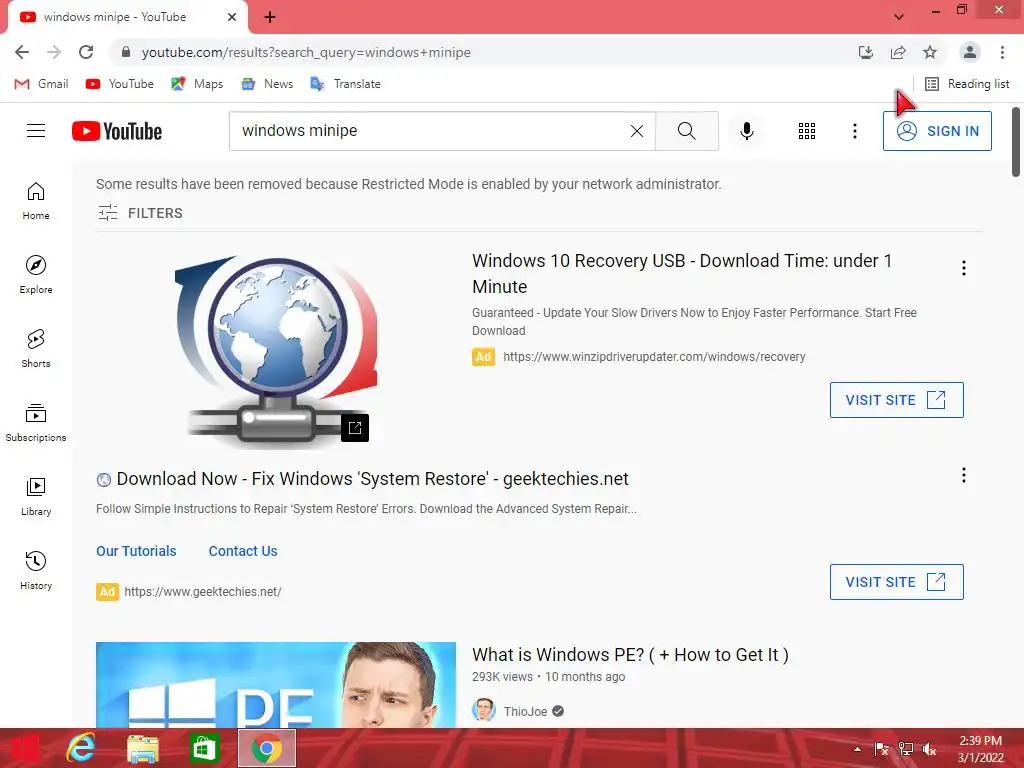
Task: Open the YouTube hamburger guide menu
Action: tap(36, 131)
